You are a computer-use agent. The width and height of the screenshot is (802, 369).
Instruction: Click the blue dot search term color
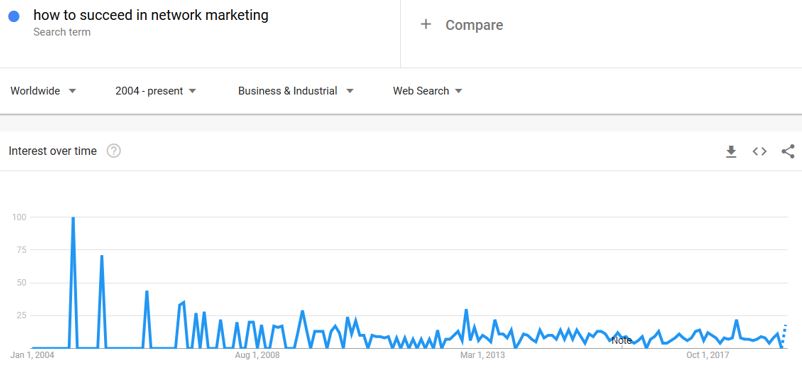click(14, 16)
